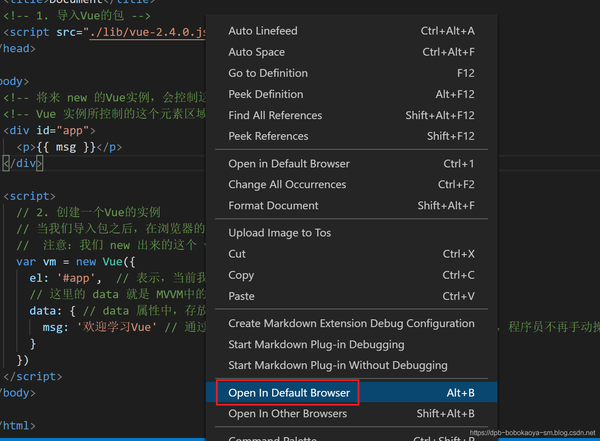Click the msg: '欢迎学习Vue' line
This screenshot has height=441, width=600.
(x=124, y=327)
